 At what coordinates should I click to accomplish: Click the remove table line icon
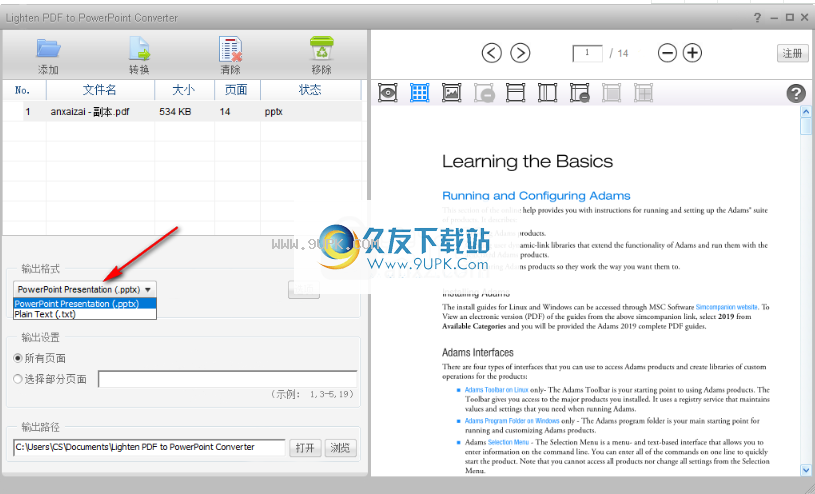(580, 93)
